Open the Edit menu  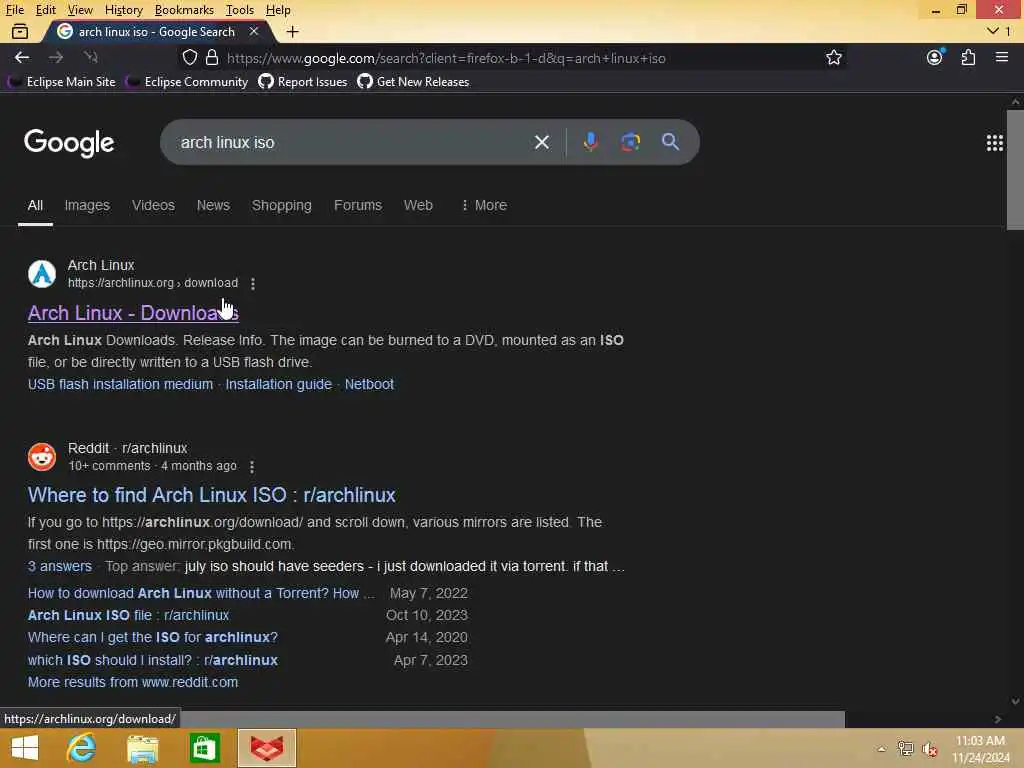coord(45,10)
